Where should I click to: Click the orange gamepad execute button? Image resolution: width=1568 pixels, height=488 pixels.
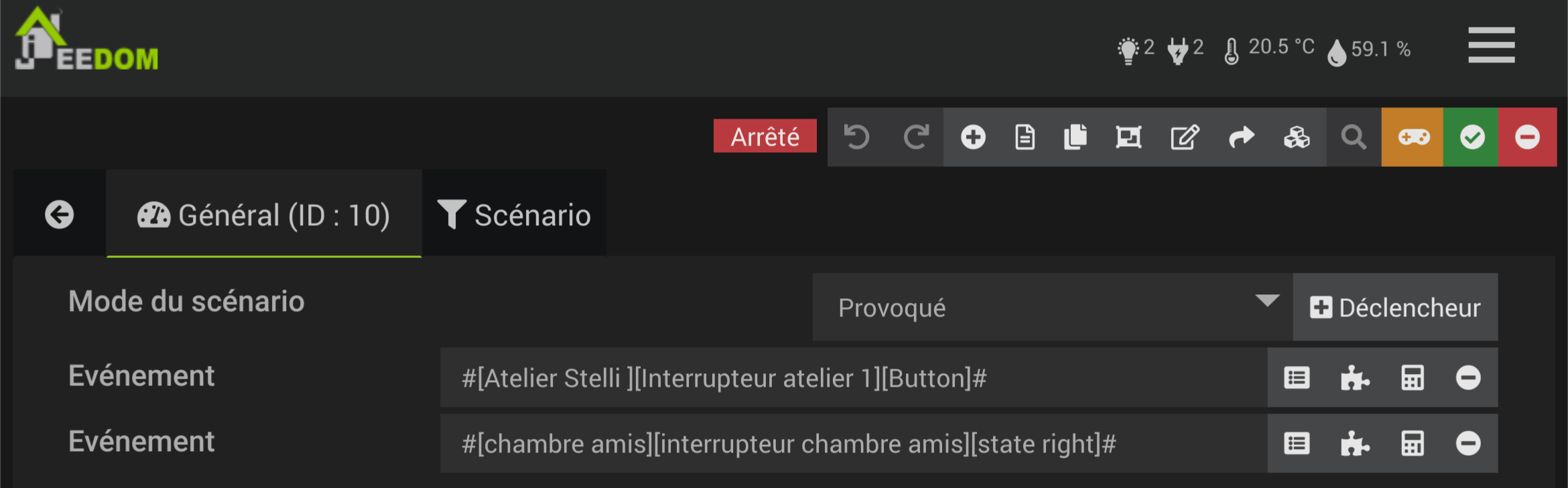[1413, 137]
